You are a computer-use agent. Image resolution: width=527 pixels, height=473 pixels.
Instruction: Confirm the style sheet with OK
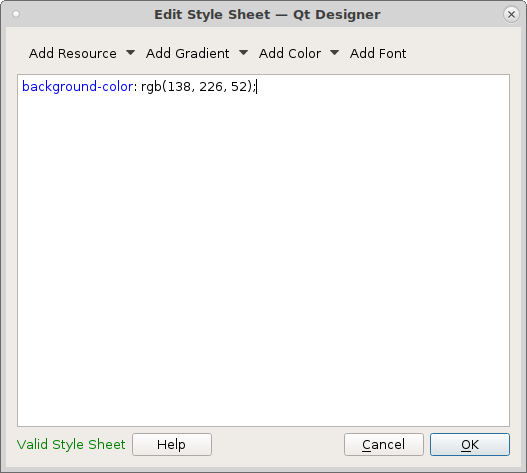pos(470,444)
